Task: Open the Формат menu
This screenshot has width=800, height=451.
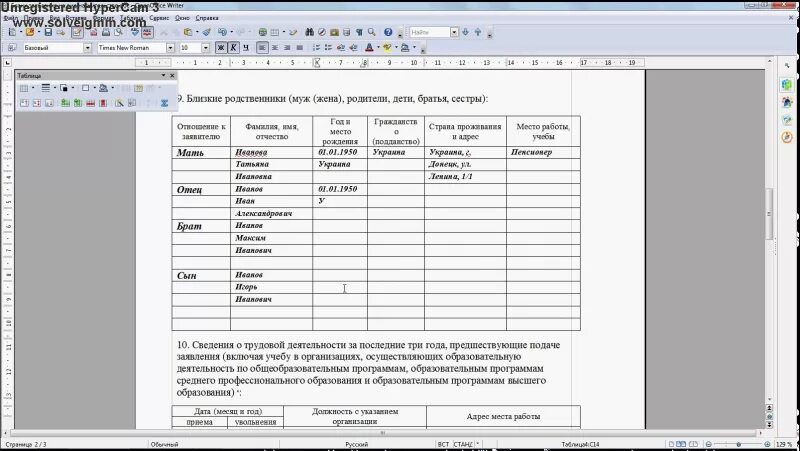Action: [x=103, y=18]
